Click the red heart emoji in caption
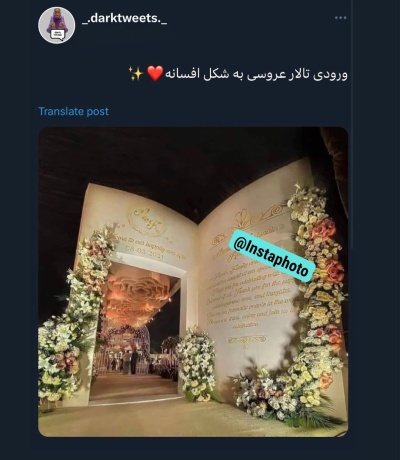 155,73
